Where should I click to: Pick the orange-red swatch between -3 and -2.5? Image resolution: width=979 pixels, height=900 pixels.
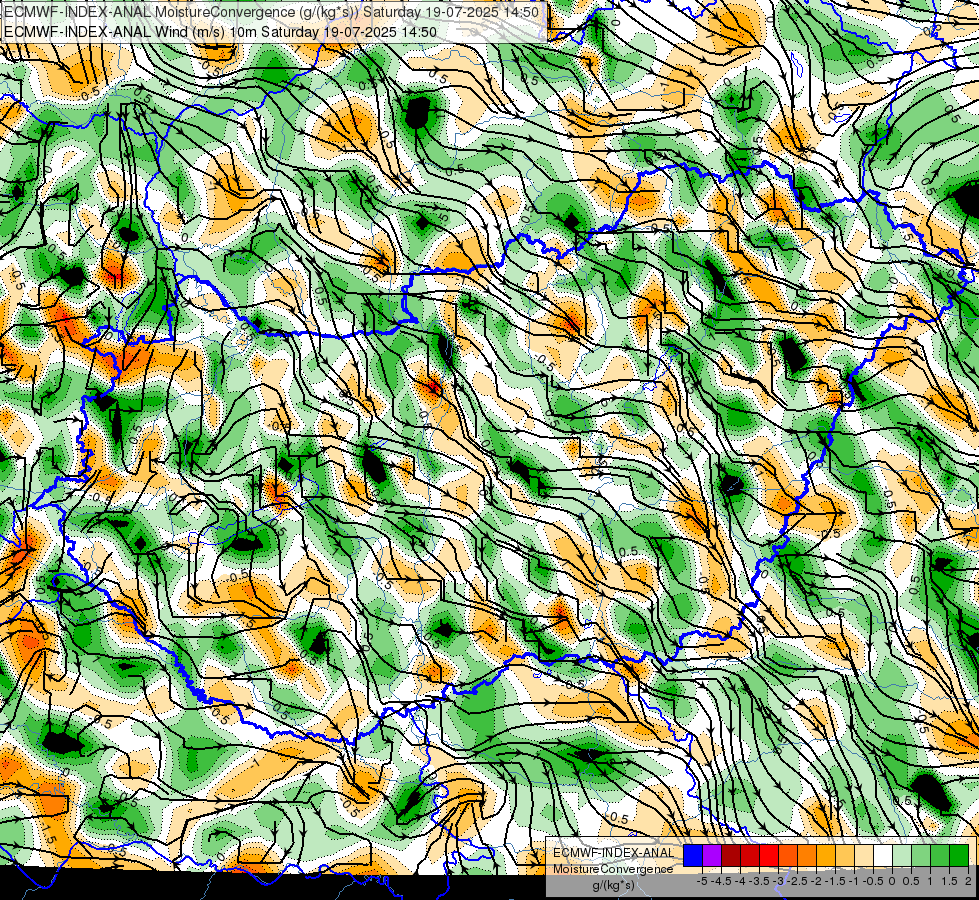coord(788,856)
